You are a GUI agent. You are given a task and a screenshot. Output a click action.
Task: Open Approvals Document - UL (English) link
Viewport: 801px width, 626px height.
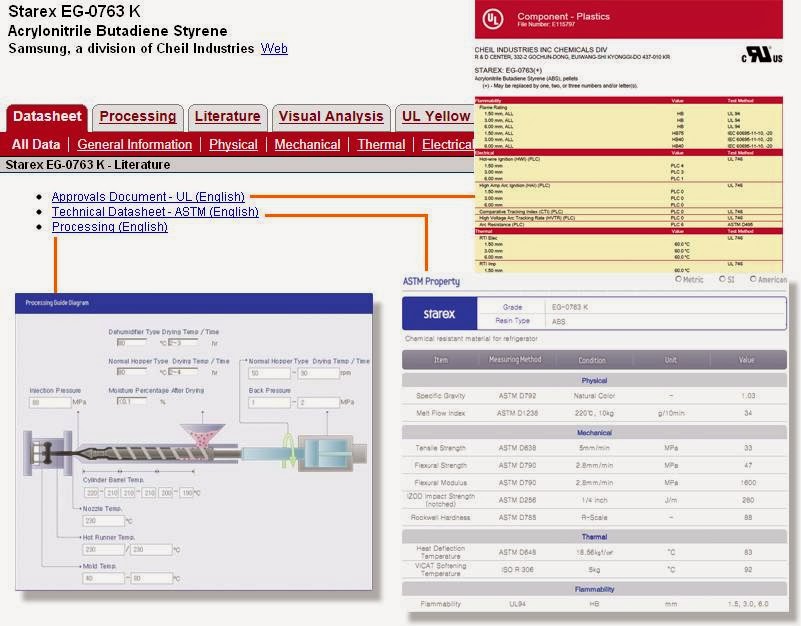[148, 197]
